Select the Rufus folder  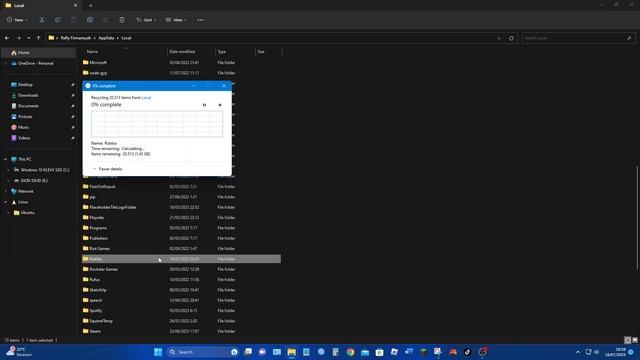click(94, 280)
